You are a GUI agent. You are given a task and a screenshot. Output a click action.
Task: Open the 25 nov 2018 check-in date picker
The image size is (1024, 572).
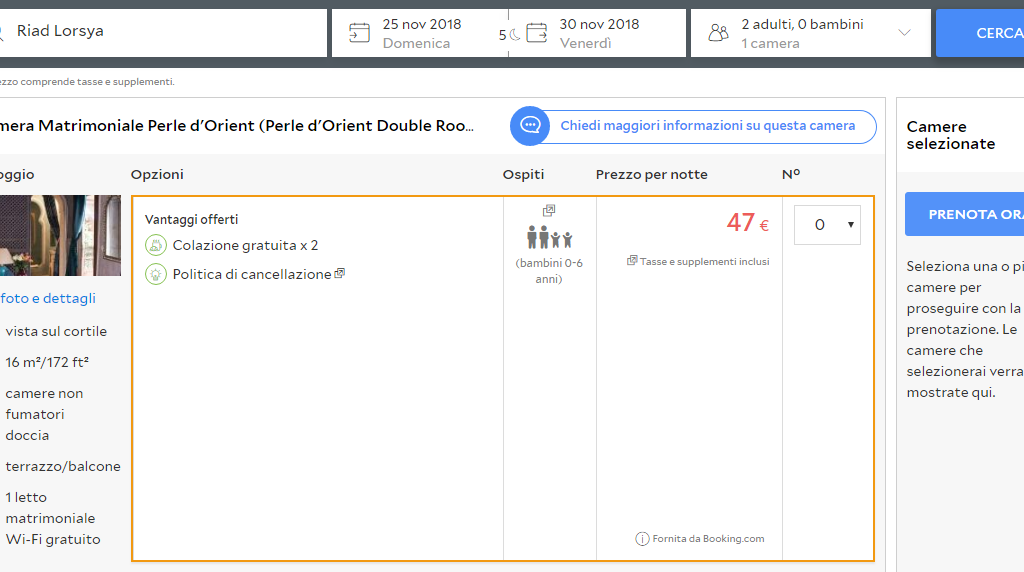(x=421, y=33)
